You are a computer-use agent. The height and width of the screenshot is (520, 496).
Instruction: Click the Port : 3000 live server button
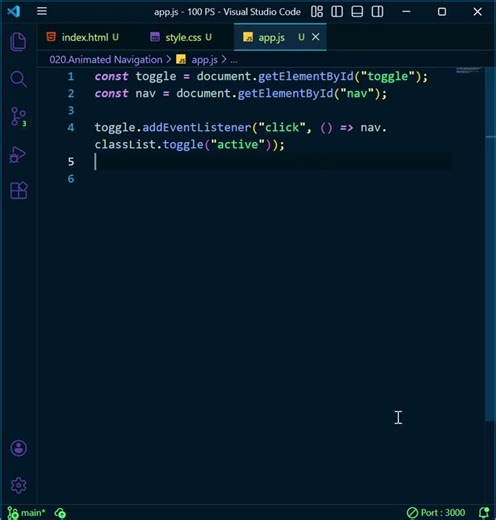pyautogui.click(x=436, y=512)
